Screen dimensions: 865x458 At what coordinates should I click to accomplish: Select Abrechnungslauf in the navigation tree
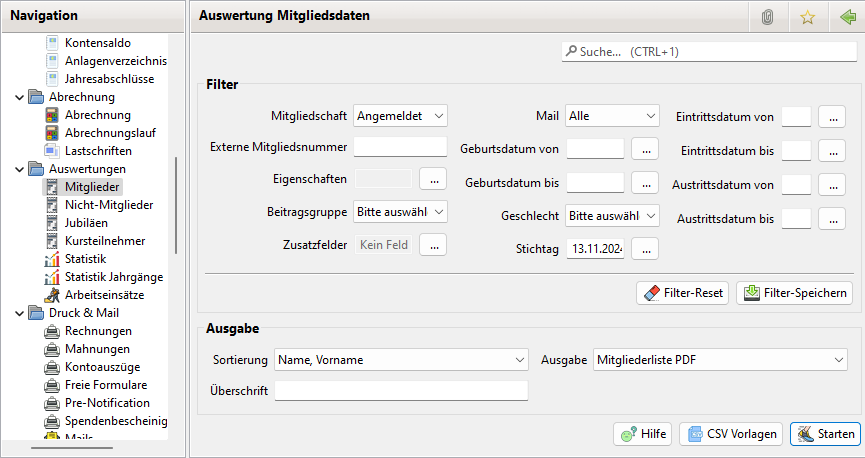(111, 133)
